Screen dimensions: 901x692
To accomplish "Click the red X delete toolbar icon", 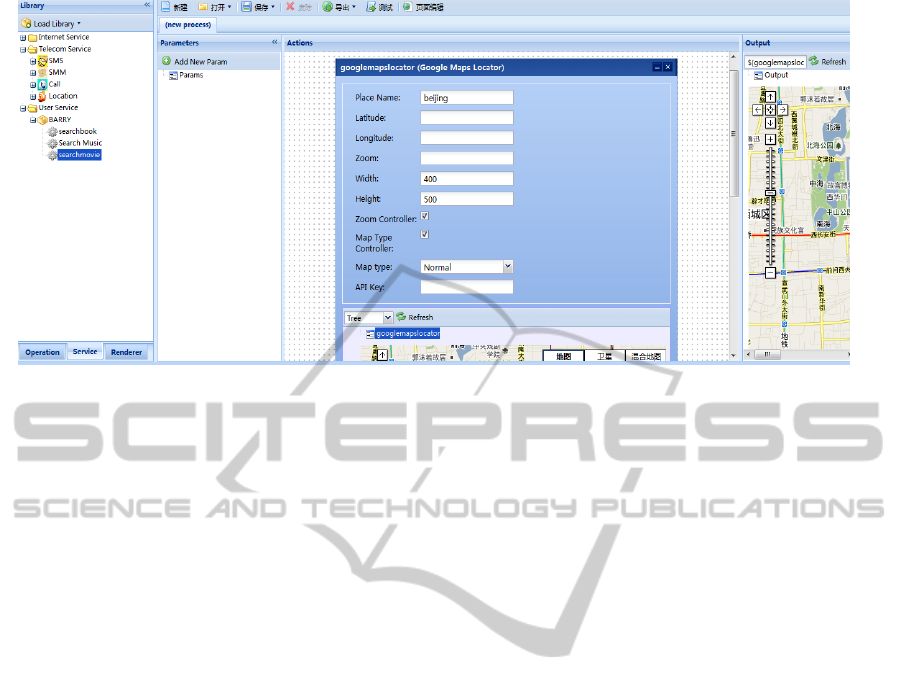I will coord(290,7).
